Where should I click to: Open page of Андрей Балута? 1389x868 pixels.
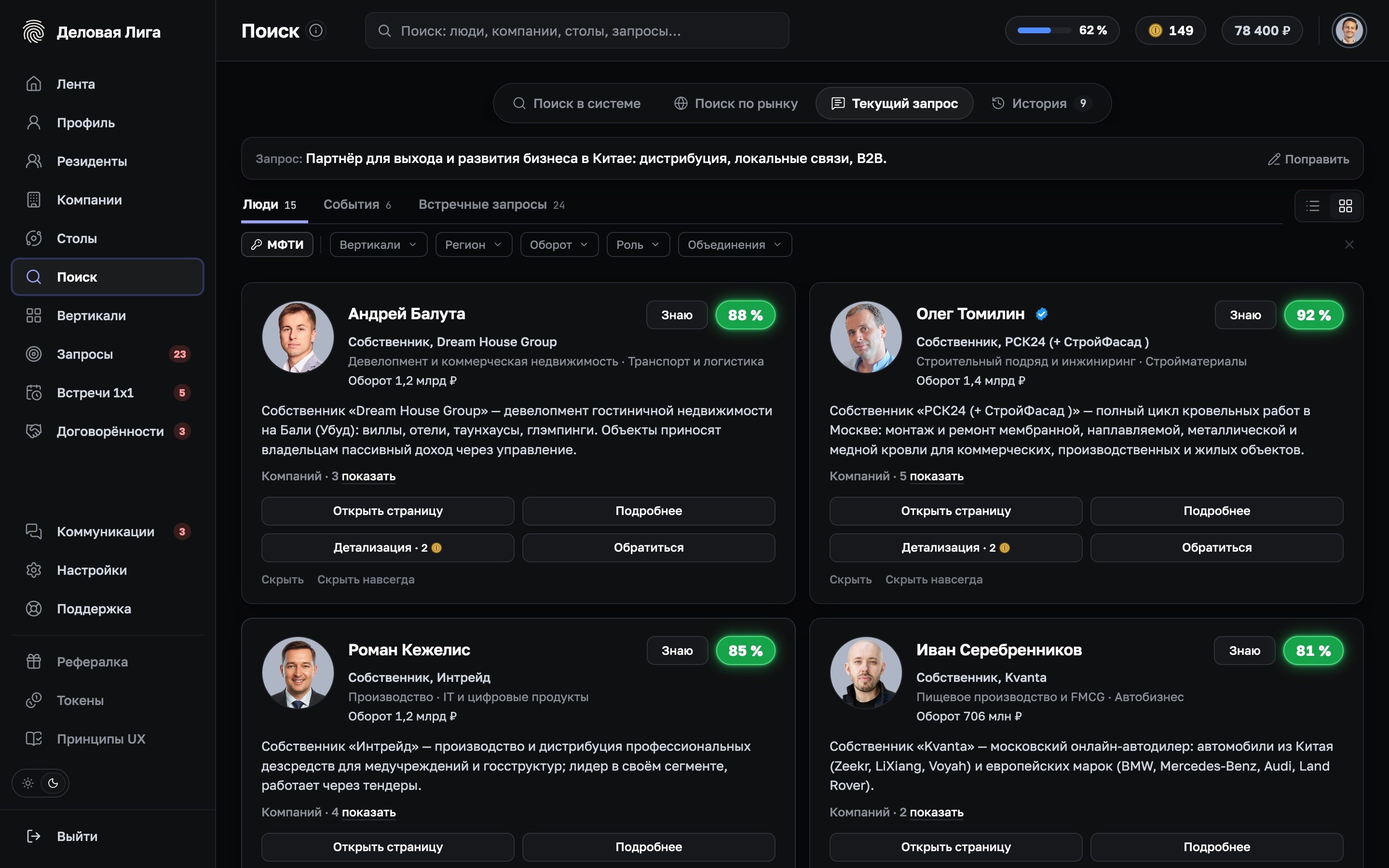387,511
